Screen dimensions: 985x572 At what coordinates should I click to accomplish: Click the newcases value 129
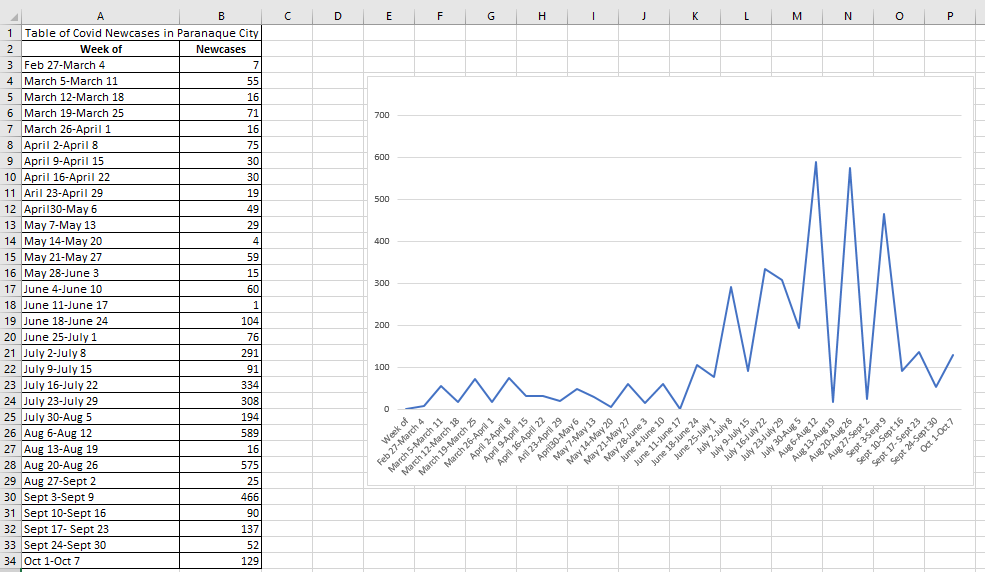[x=220, y=561]
